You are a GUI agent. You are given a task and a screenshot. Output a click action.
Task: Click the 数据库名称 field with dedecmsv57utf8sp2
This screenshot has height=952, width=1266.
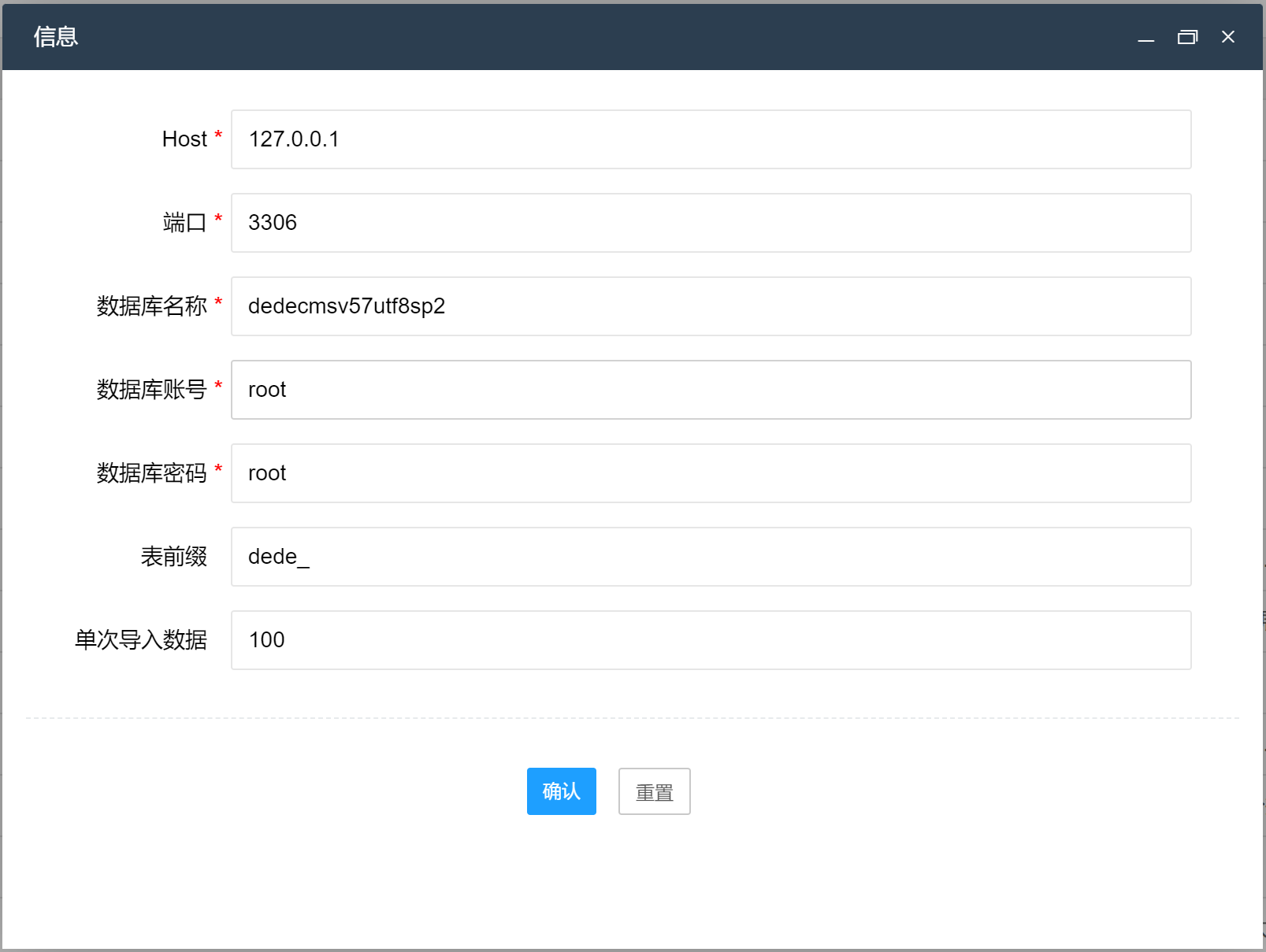tap(709, 306)
